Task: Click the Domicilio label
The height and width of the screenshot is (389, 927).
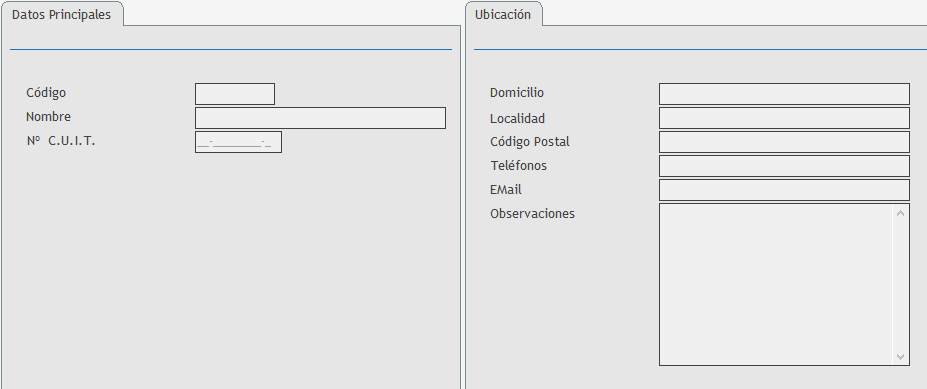Action: pos(517,92)
